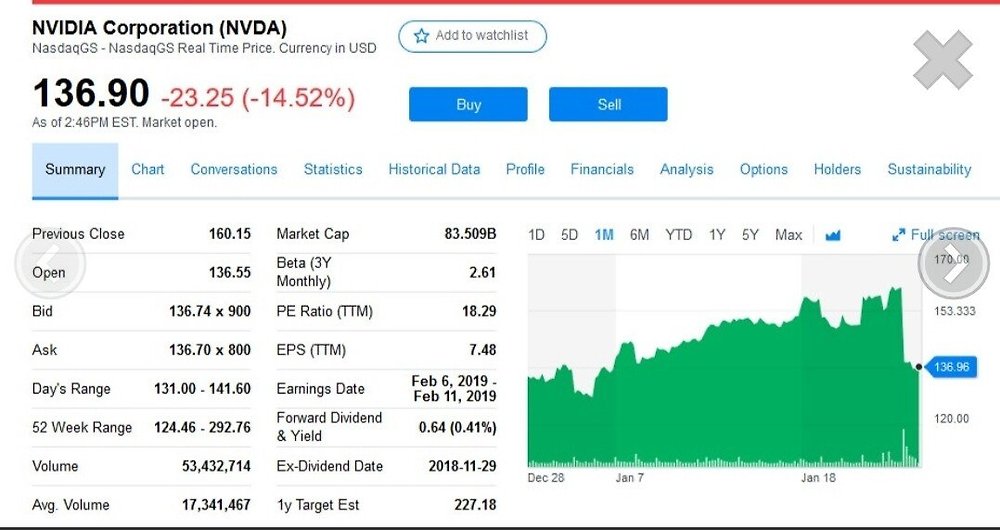The image size is (1000, 530).
Task: Open chart in Full screen
Action: coord(936,235)
